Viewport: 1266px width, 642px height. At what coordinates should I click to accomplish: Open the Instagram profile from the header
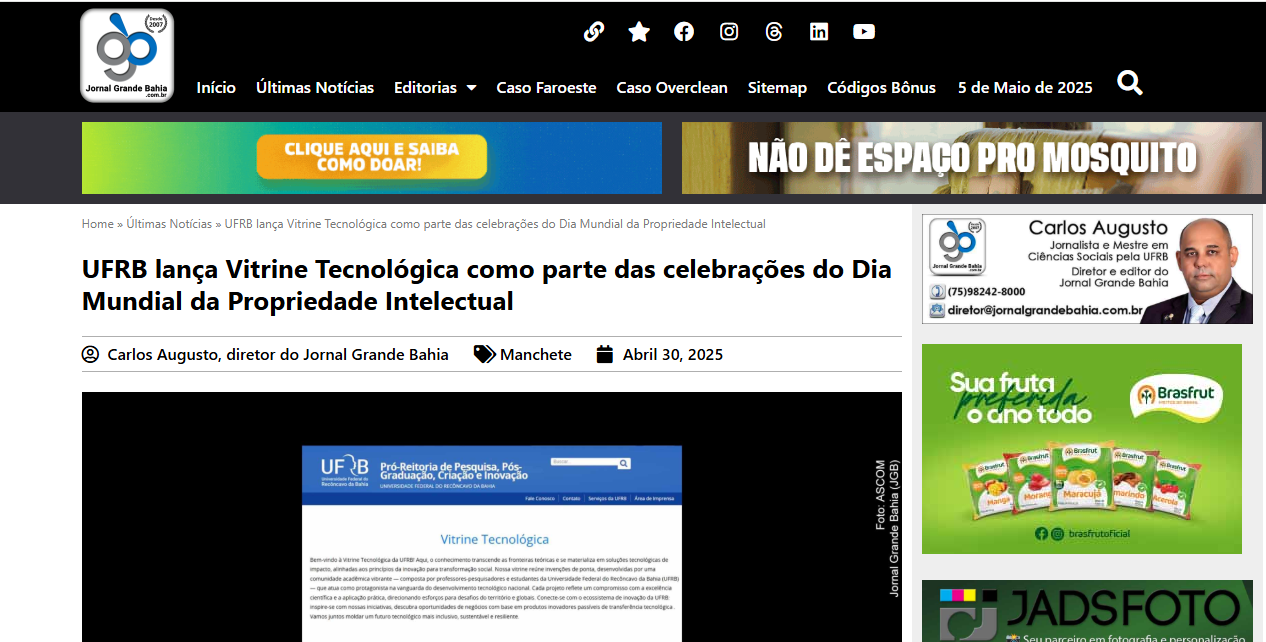729,32
